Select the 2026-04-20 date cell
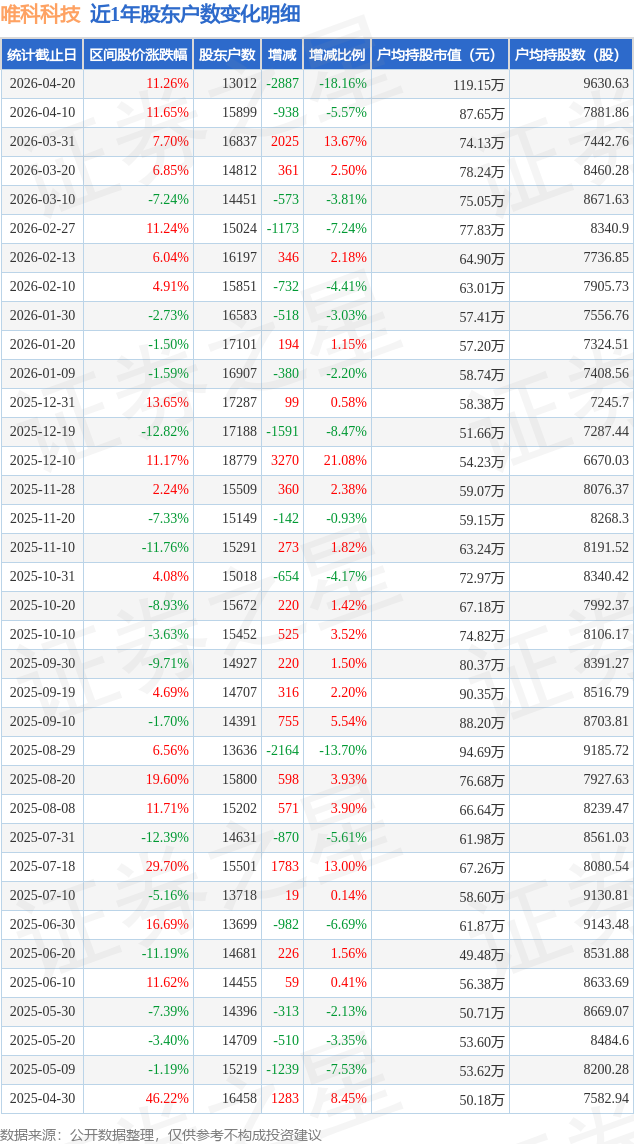Viewport: 634px width, 1144px height. tap(42, 84)
